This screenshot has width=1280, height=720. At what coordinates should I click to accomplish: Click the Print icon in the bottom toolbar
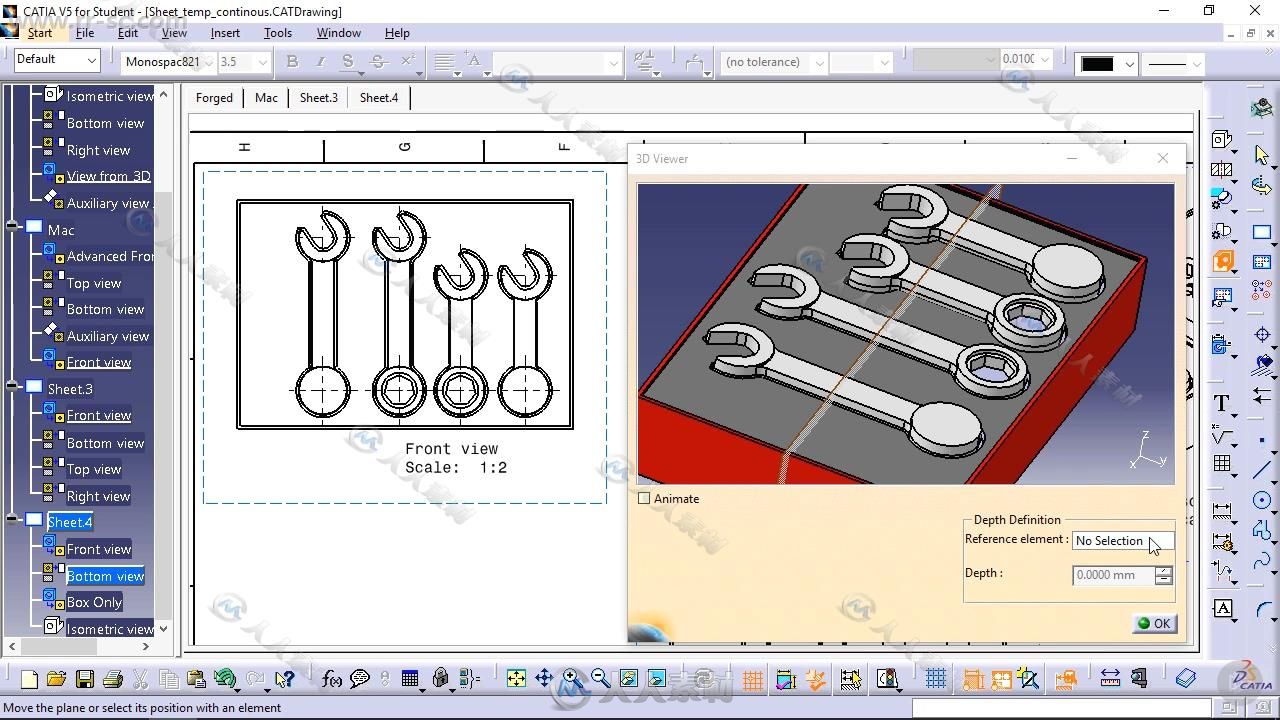113,680
